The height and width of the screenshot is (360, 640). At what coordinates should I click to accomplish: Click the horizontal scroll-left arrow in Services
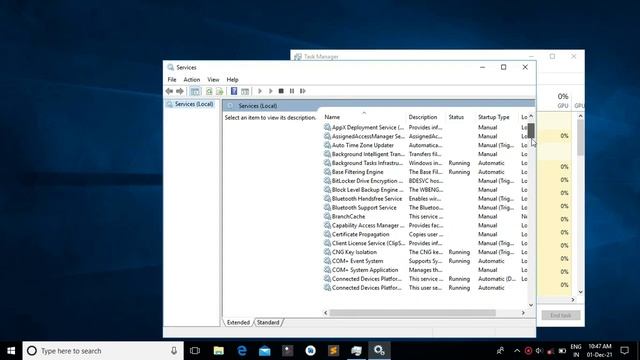pyautogui.click(x=326, y=313)
